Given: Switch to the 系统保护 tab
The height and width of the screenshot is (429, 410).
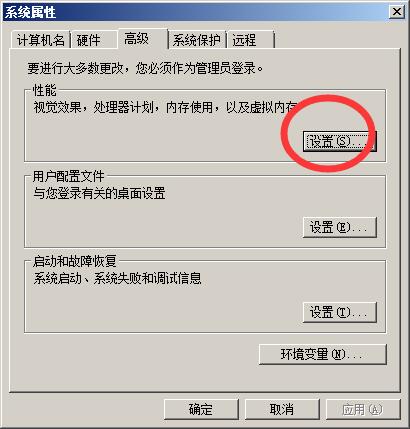Looking at the screenshot, I should pyautogui.click(x=197, y=40).
